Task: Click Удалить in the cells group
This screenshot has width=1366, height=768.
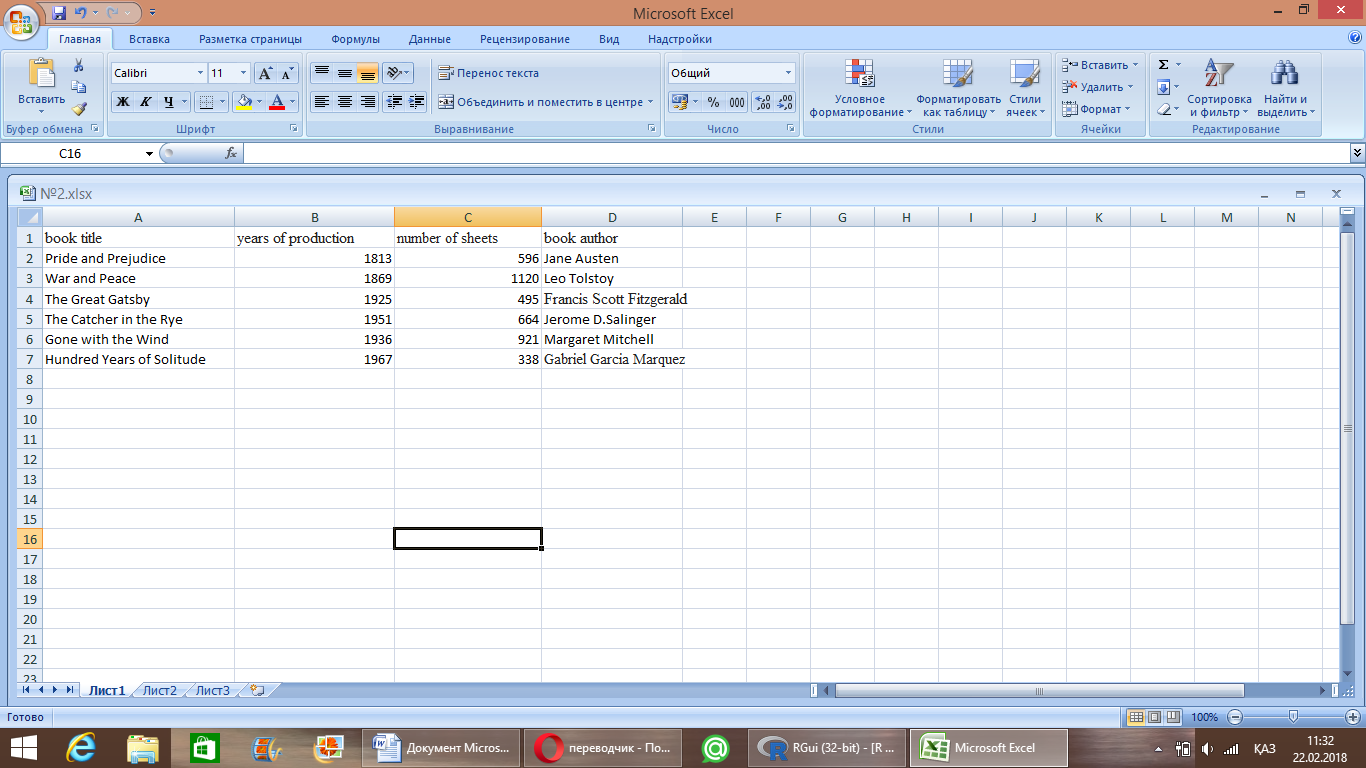Action: [1098, 87]
